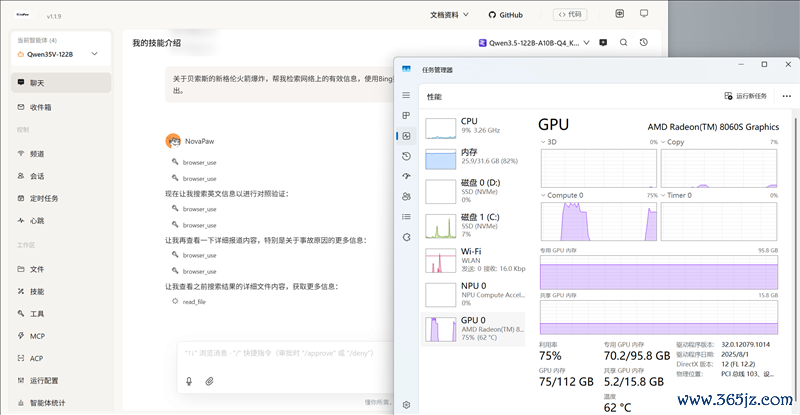Viewport: 800px width, 415px height.
Task: Click the microphone icon below the input
Action: pyautogui.click(x=189, y=381)
